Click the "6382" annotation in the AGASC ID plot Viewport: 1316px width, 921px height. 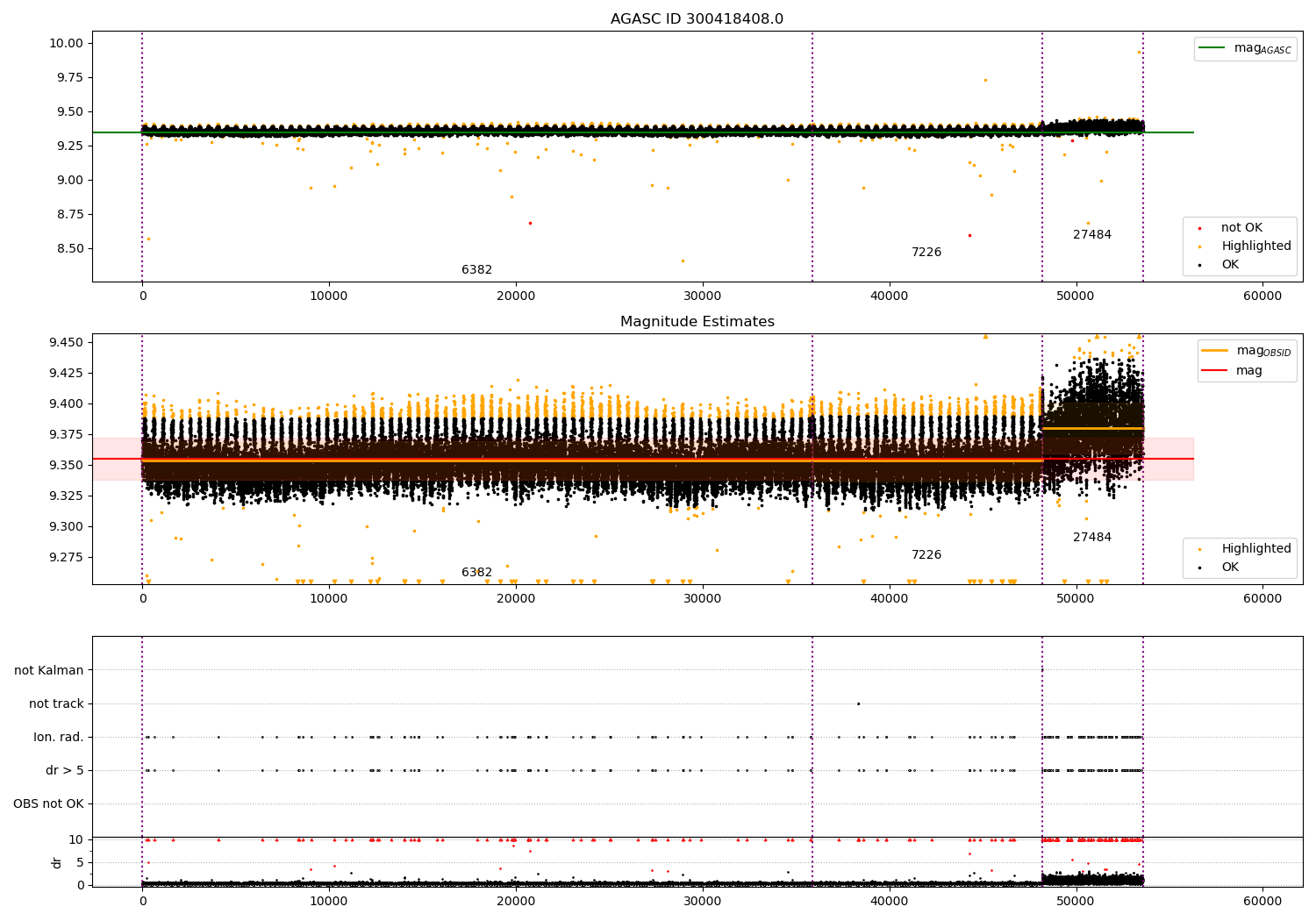(x=476, y=270)
